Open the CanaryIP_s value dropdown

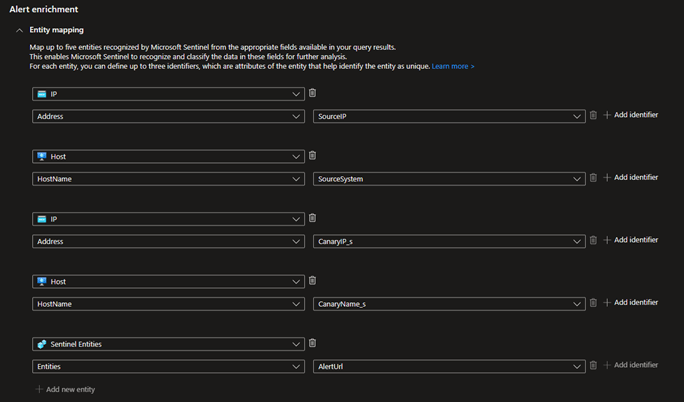(449, 242)
